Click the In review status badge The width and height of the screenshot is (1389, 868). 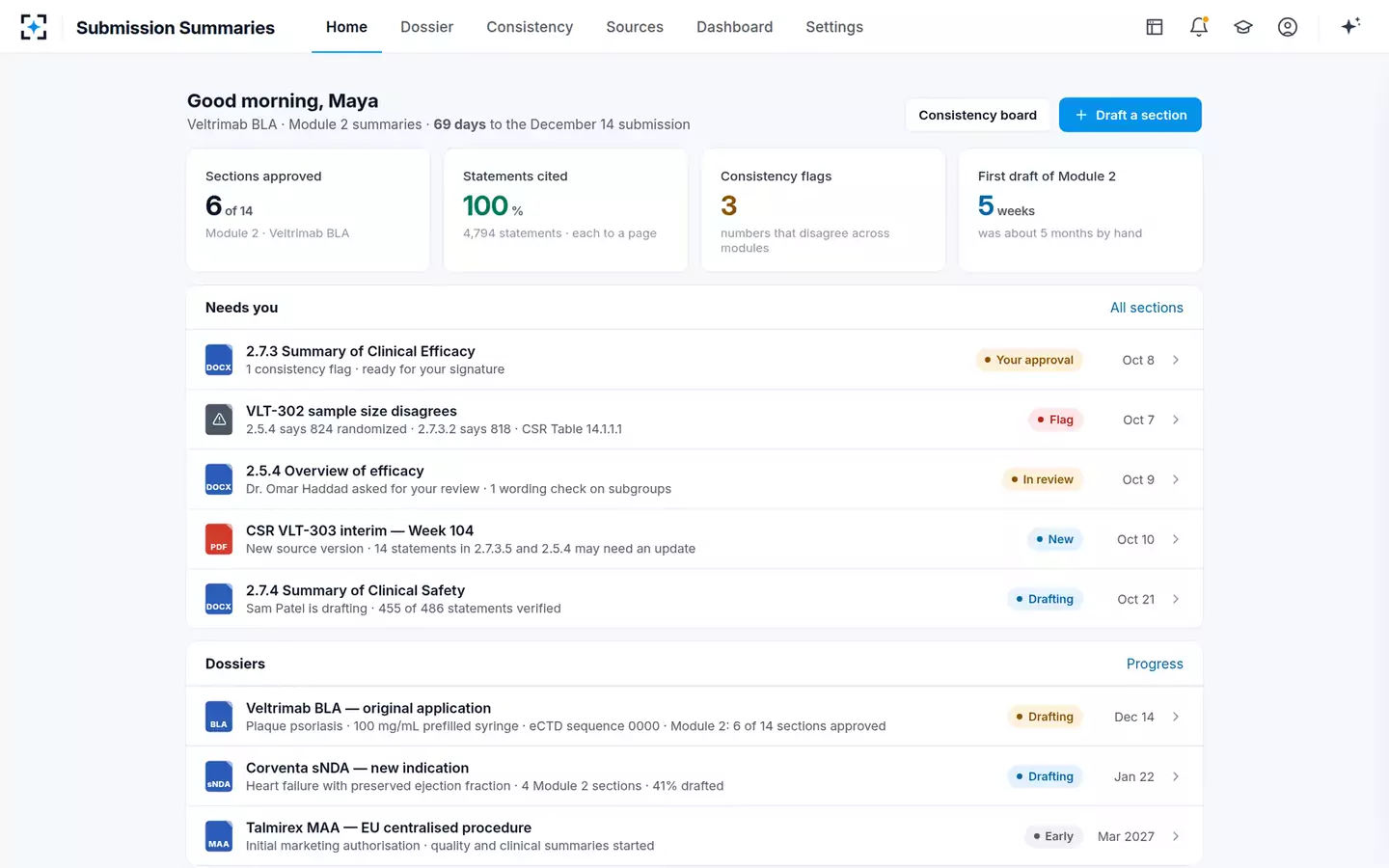tap(1042, 479)
